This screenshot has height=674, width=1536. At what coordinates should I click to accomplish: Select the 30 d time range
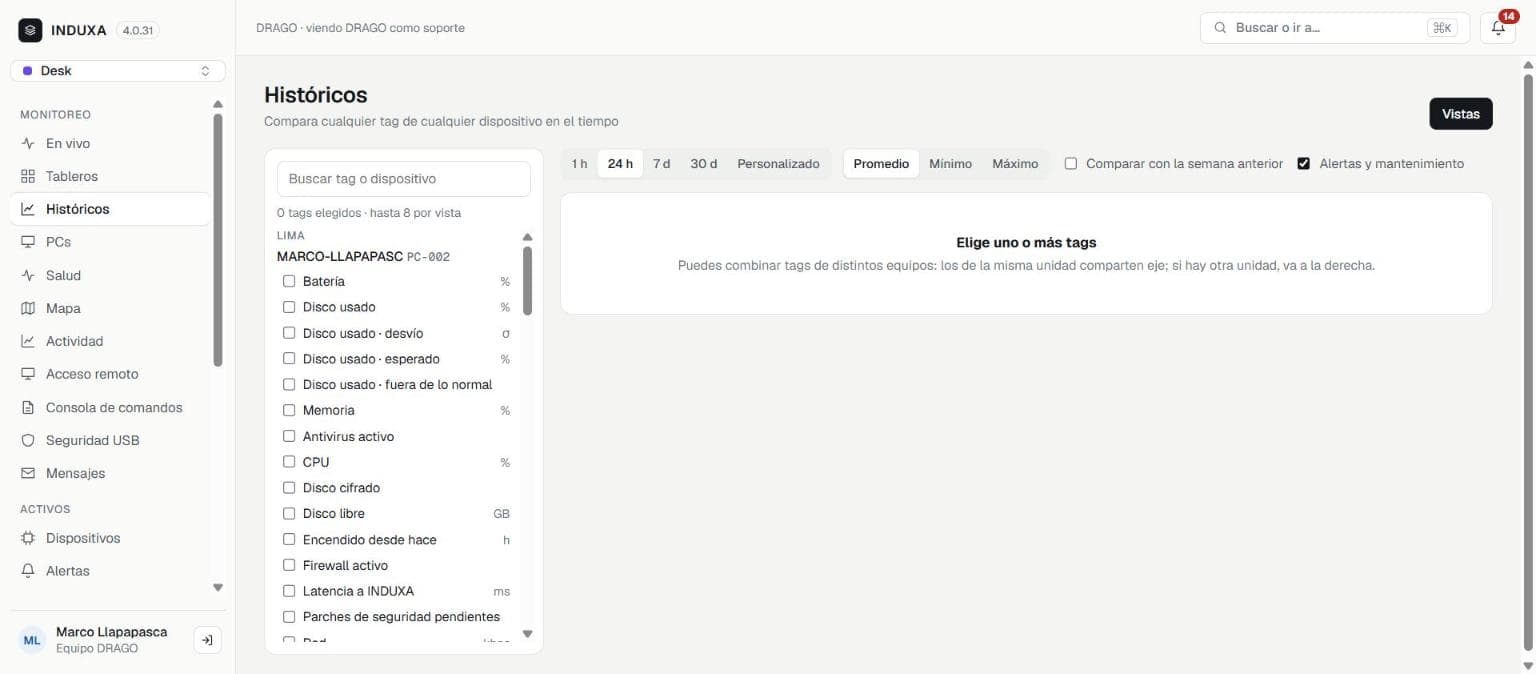(704, 164)
